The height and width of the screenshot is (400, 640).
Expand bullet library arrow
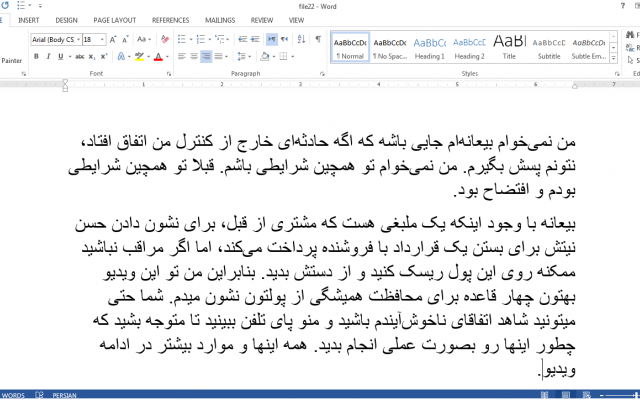(191, 39)
